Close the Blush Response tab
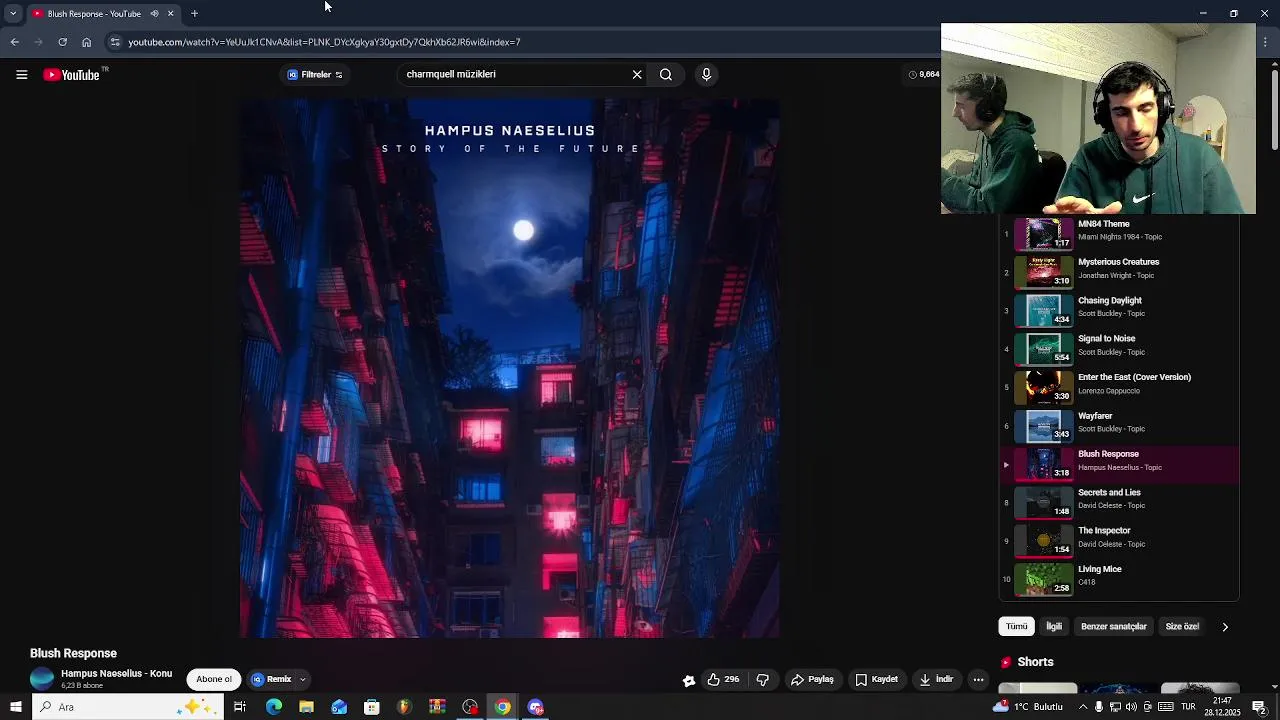This screenshot has width=1280, height=720. (170, 13)
